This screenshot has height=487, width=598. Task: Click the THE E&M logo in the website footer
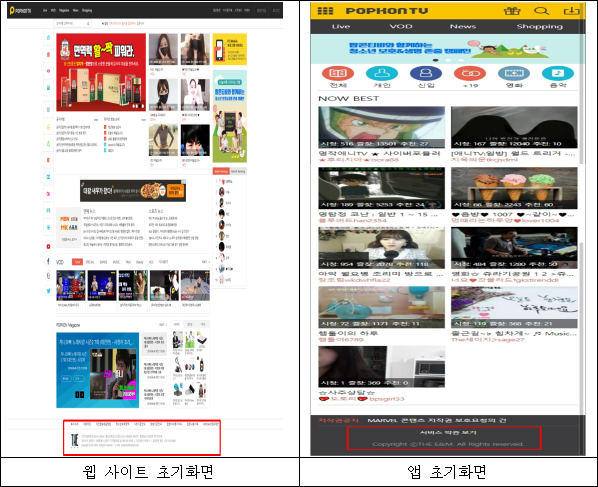coord(75,440)
